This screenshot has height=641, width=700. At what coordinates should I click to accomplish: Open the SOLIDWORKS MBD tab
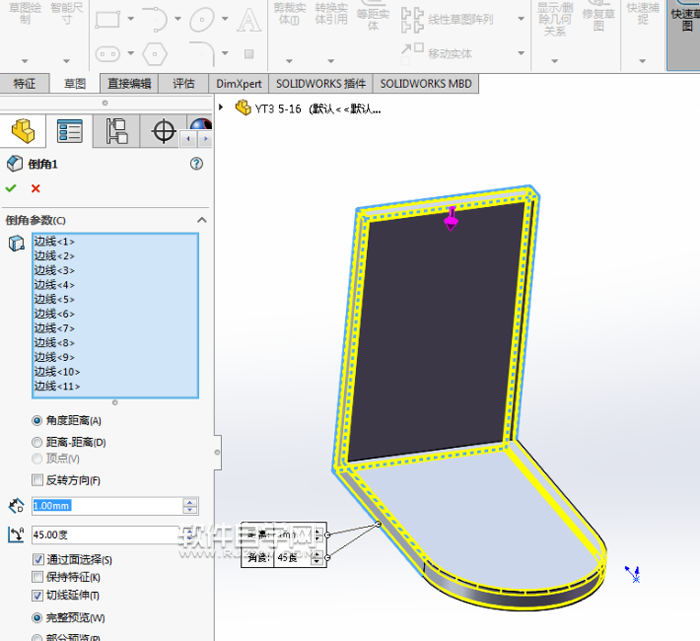click(x=425, y=84)
